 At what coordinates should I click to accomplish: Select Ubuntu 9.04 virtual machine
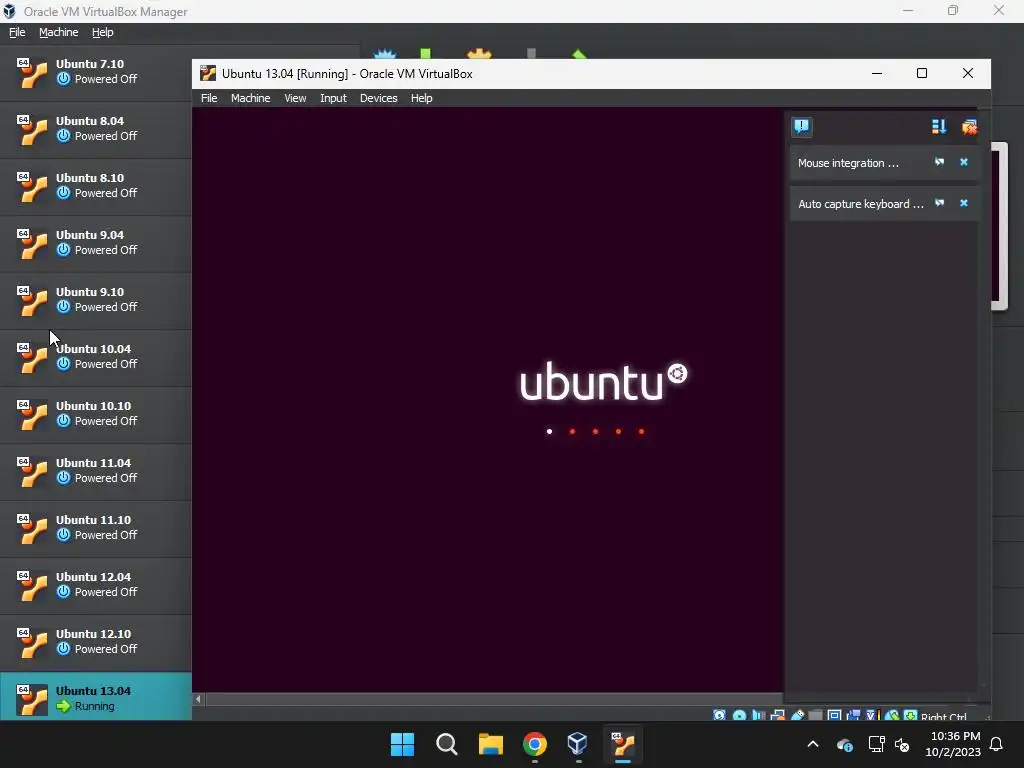pyautogui.click(x=95, y=244)
